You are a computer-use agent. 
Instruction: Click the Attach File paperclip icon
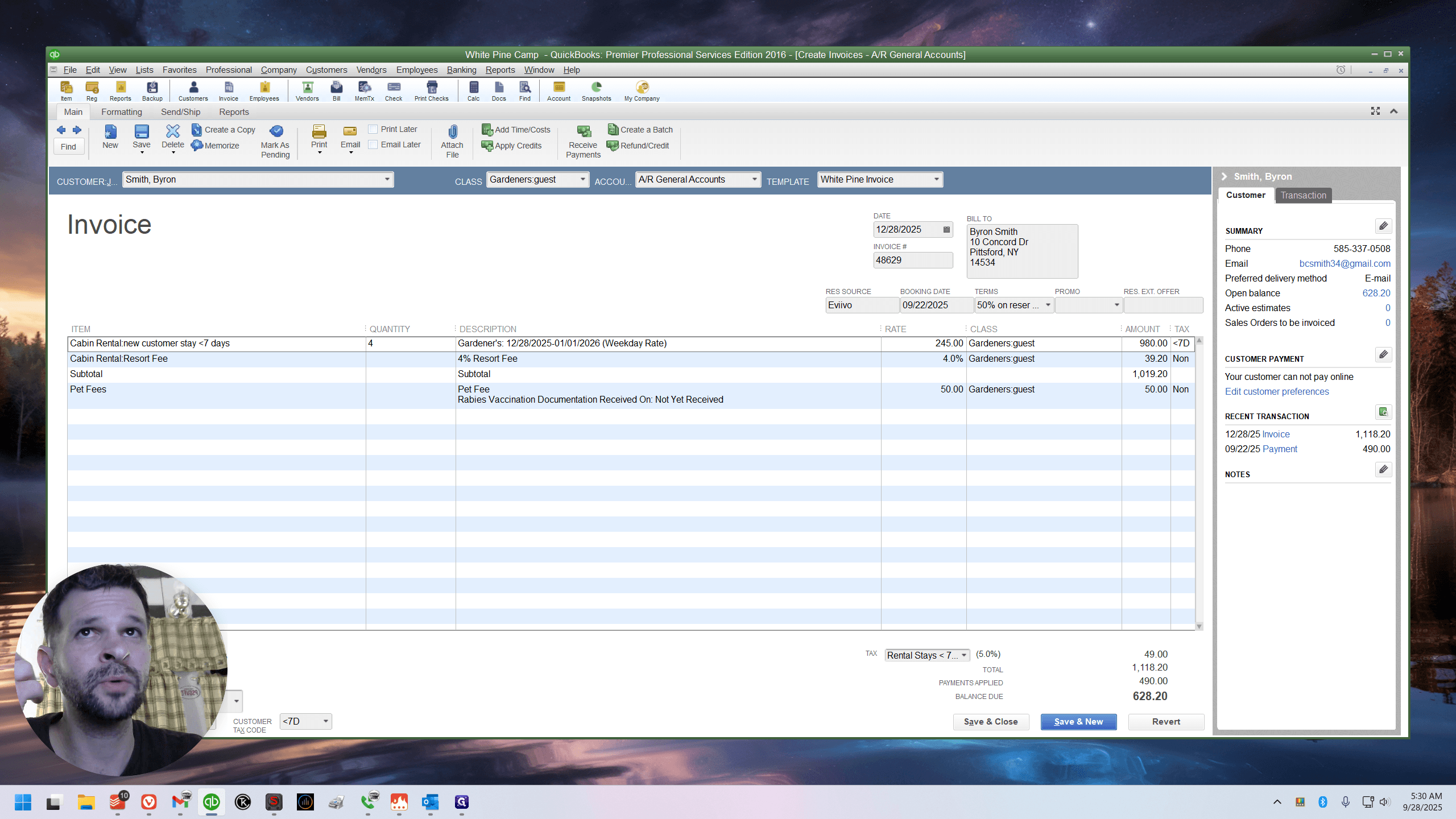(452, 132)
